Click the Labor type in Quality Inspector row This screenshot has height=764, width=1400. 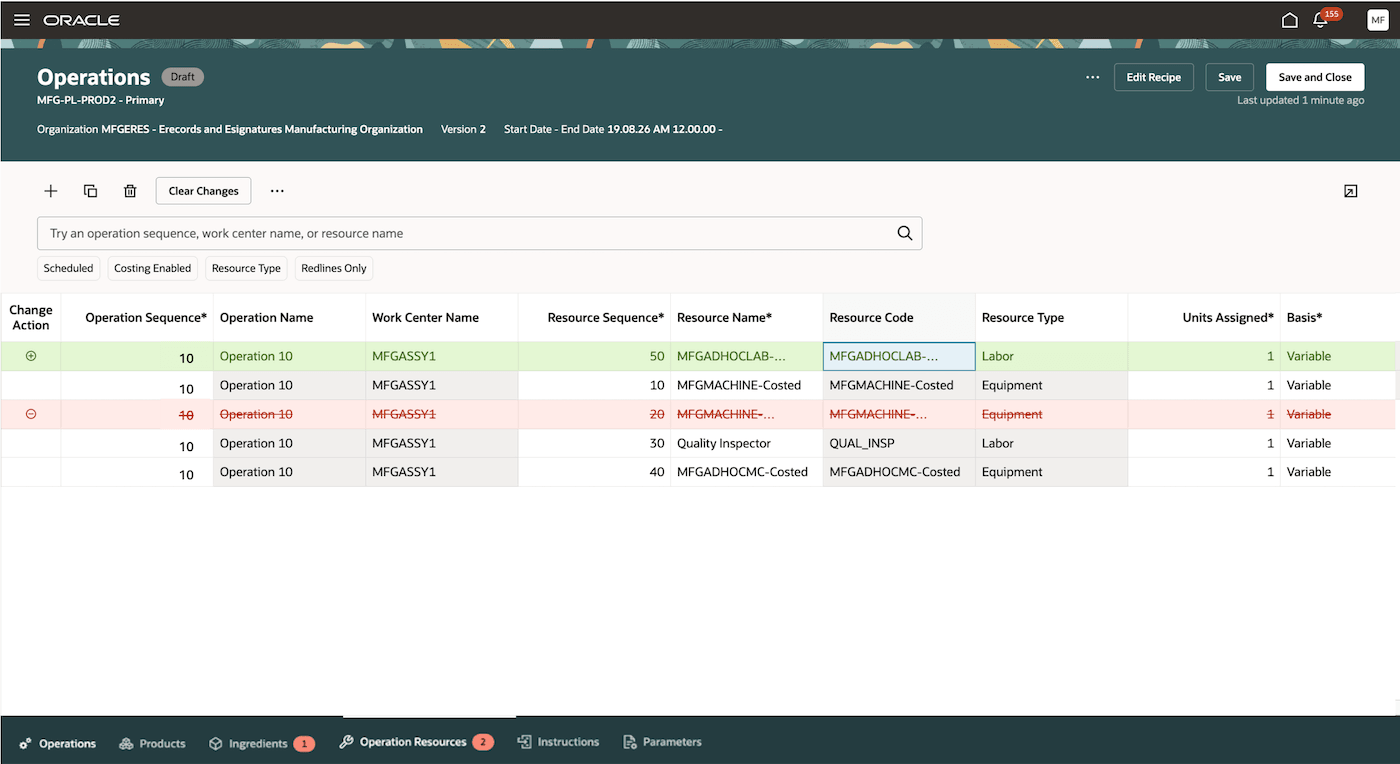click(x=1051, y=443)
